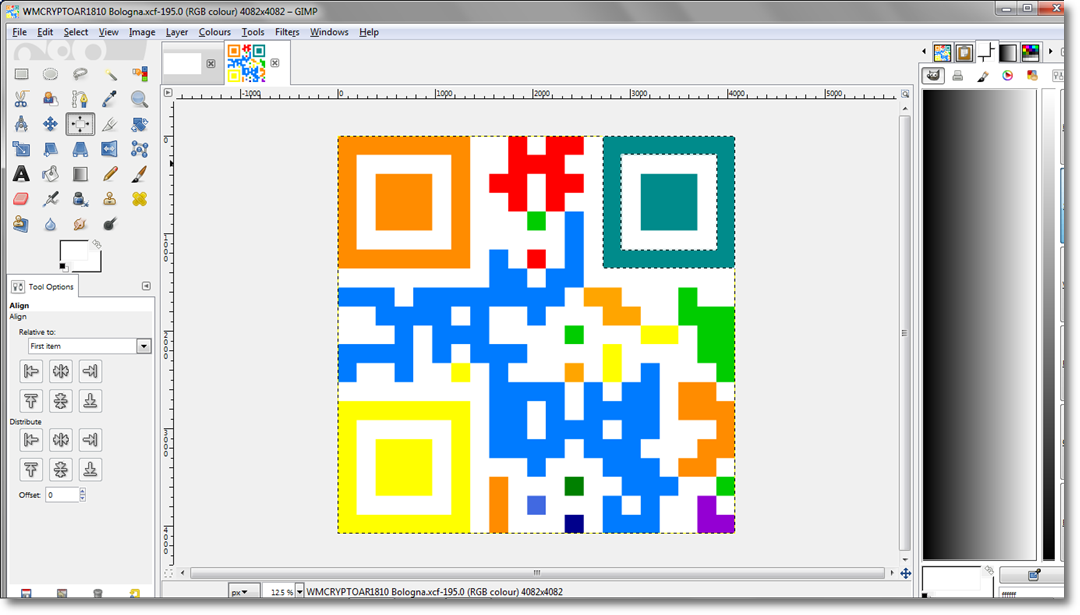Viewport: 1080px width, 615px height.
Task: Align top edge of target
Action: 31,401
